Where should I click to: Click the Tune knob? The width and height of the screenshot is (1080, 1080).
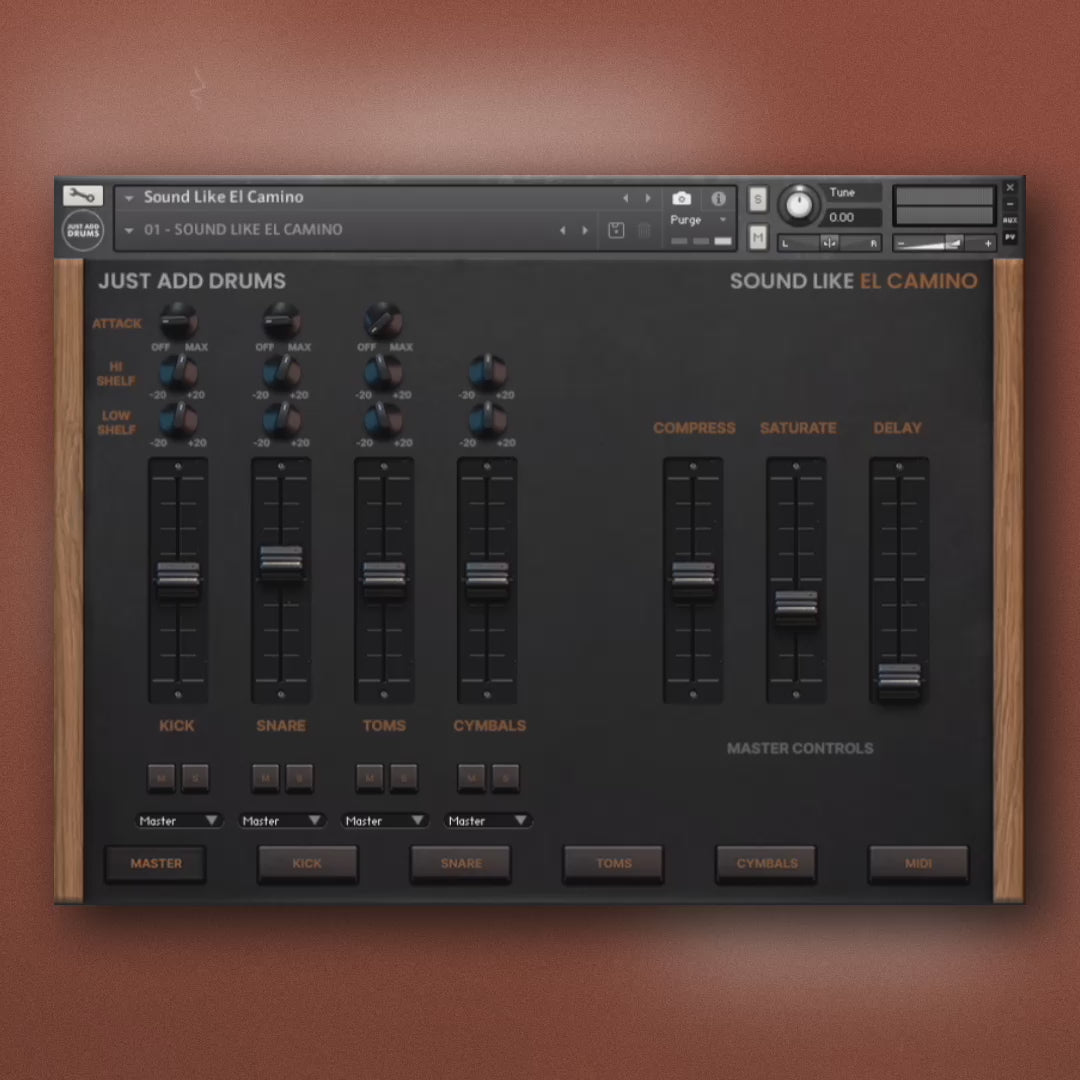point(799,204)
